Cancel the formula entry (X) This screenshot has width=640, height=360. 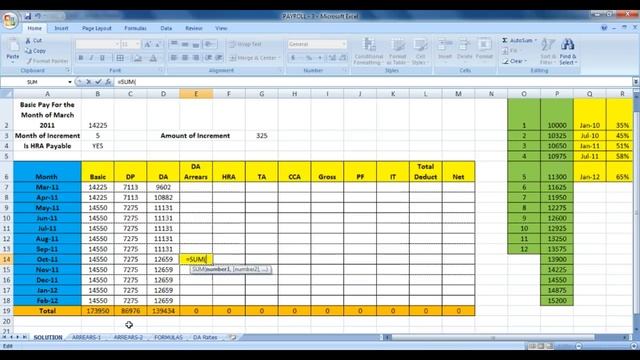click(x=89, y=82)
